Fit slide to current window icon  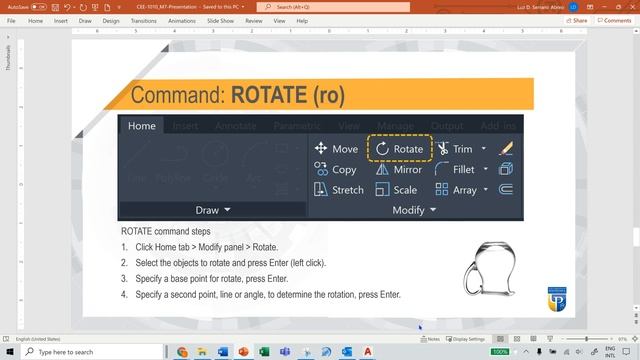(x=635, y=339)
